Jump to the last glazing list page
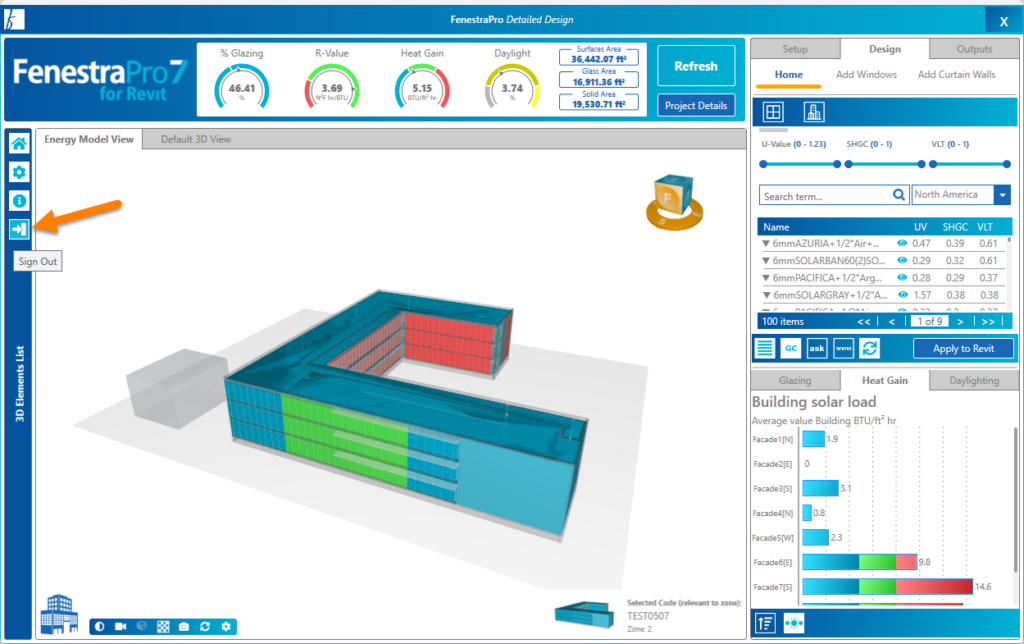Image resolution: width=1024 pixels, height=644 pixels. click(x=988, y=321)
